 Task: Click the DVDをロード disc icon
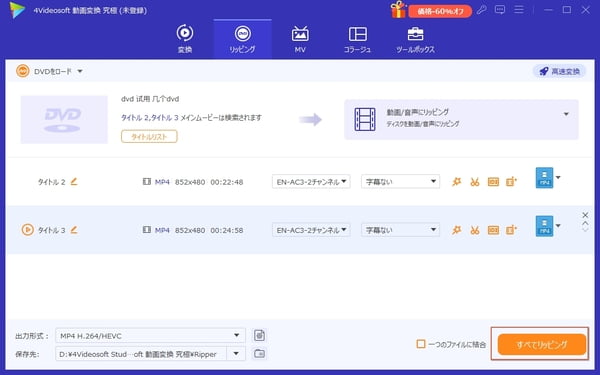pos(23,71)
